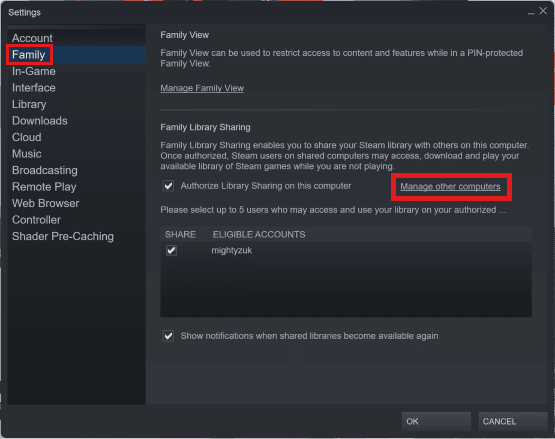Discard the changes with CANCEL
The height and width of the screenshot is (439, 555).
coord(513,421)
